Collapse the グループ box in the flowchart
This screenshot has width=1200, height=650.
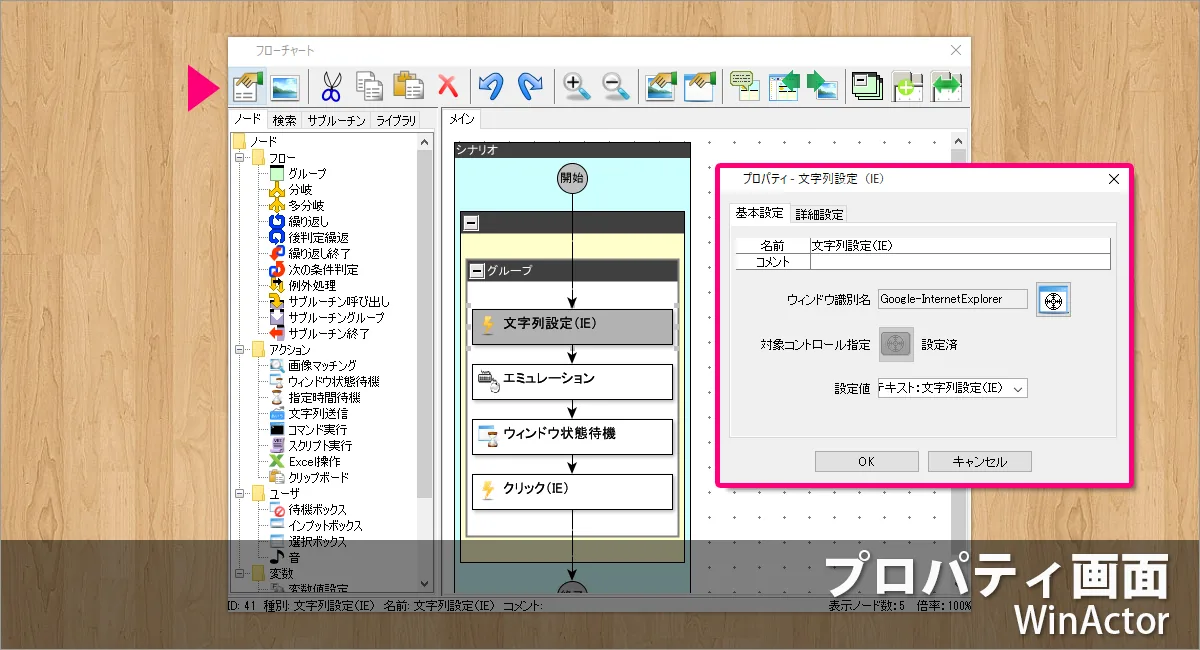pos(479,270)
